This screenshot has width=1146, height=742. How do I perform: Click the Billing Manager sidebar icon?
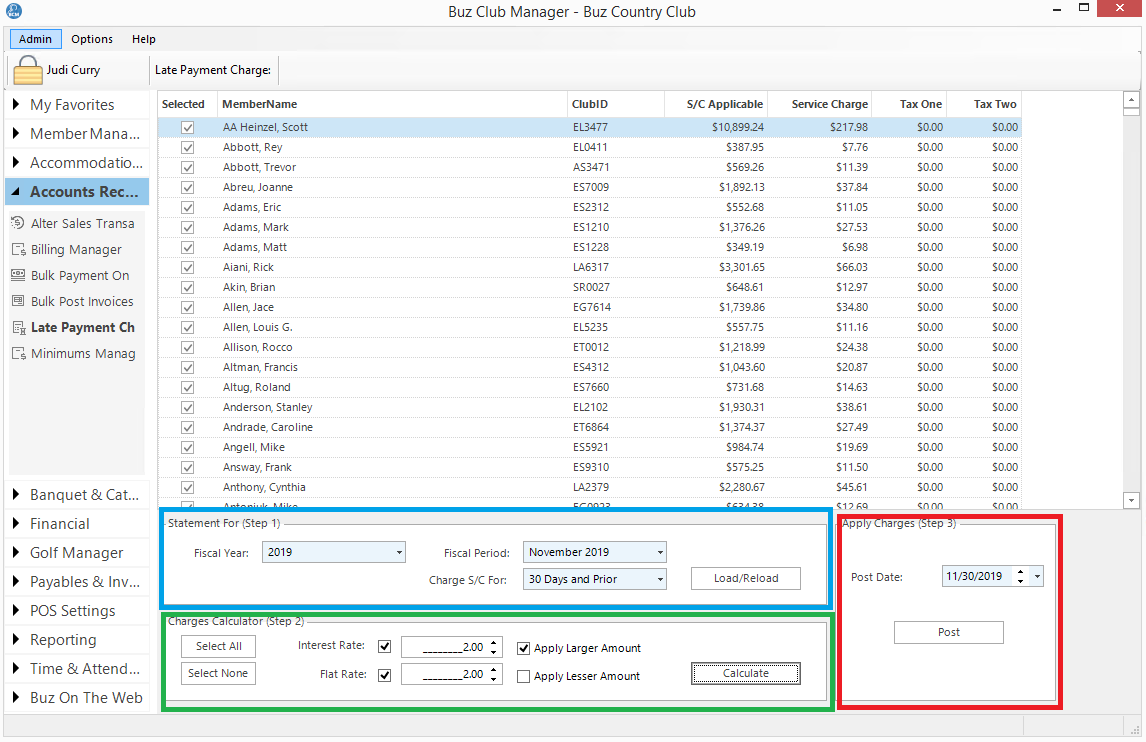pyautogui.click(x=18, y=249)
